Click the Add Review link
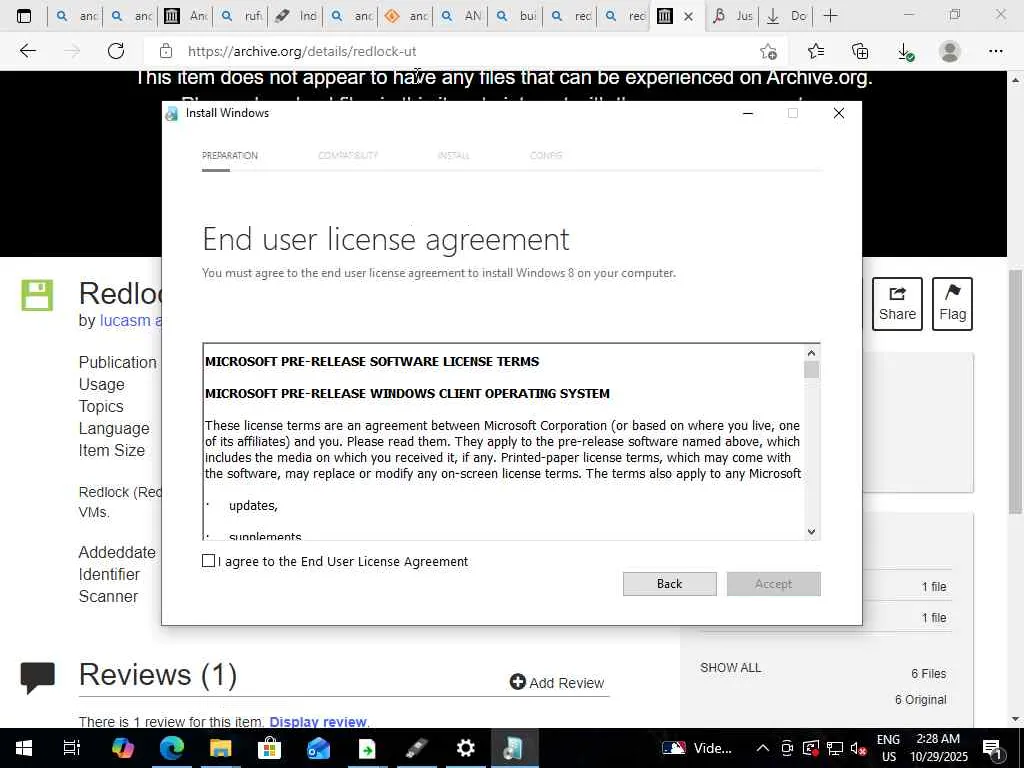The height and width of the screenshot is (768, 1024). pos(557,682)
